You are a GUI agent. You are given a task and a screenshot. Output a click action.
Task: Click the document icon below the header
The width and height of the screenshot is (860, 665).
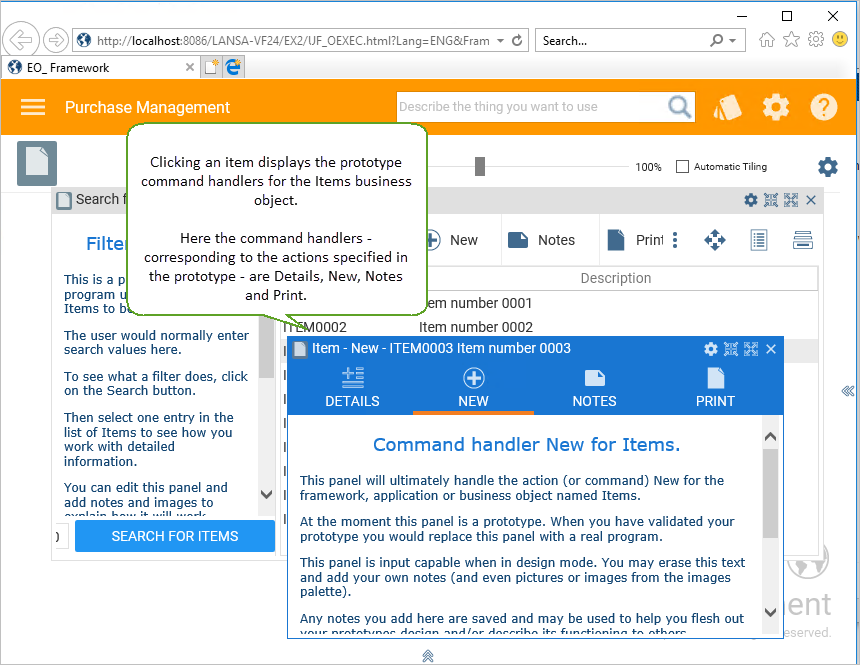37,163
